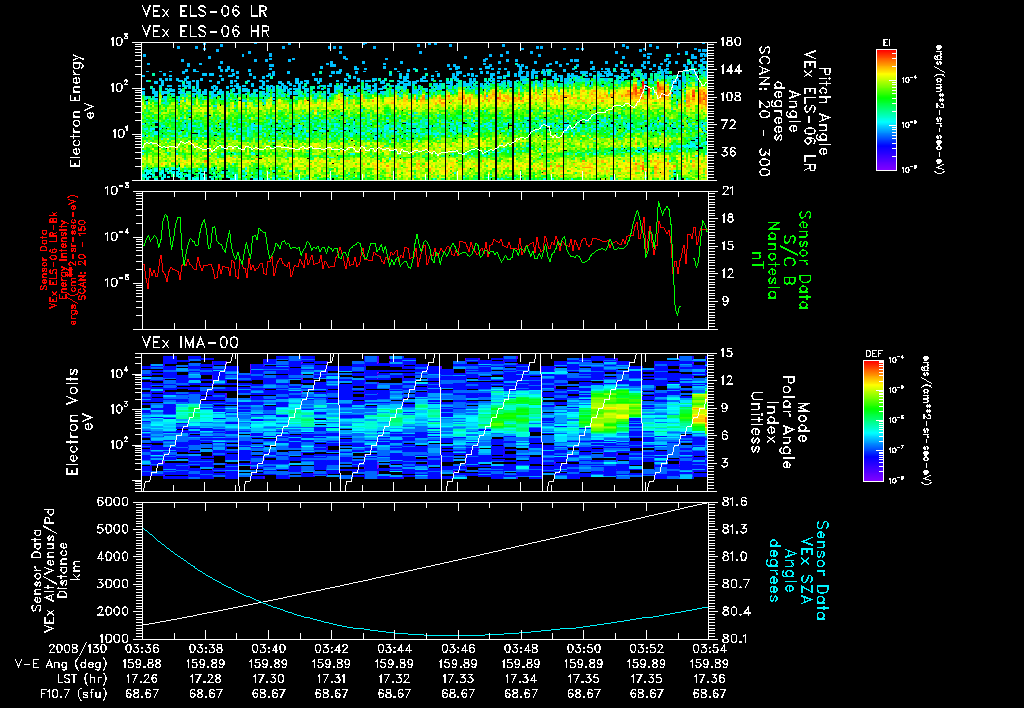Click the '81.6' SZA tick label
The height and width of the screenshot is (708, 1024).
[x=735, y=502]
